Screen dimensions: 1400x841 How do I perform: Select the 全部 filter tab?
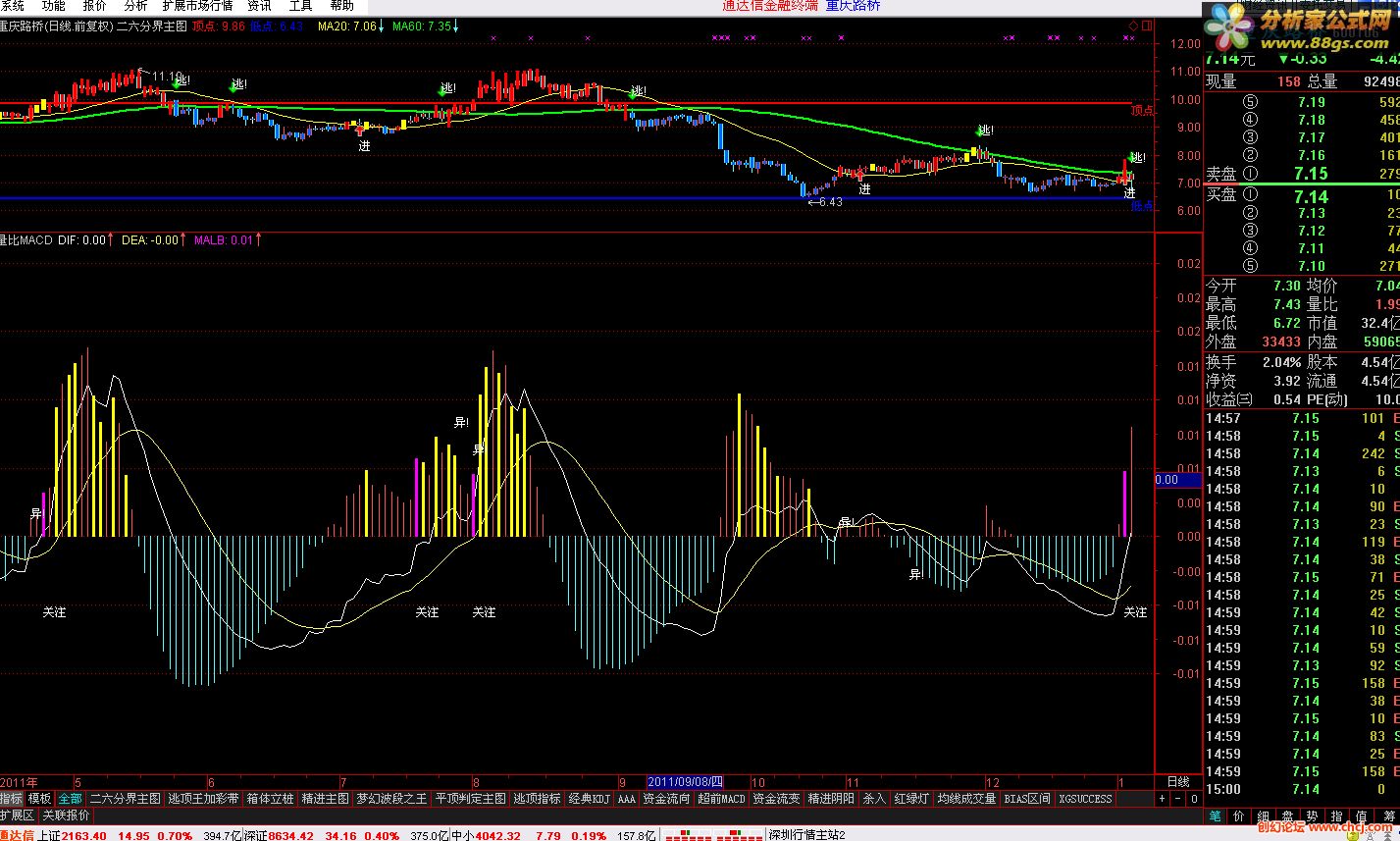pos(70,799)
